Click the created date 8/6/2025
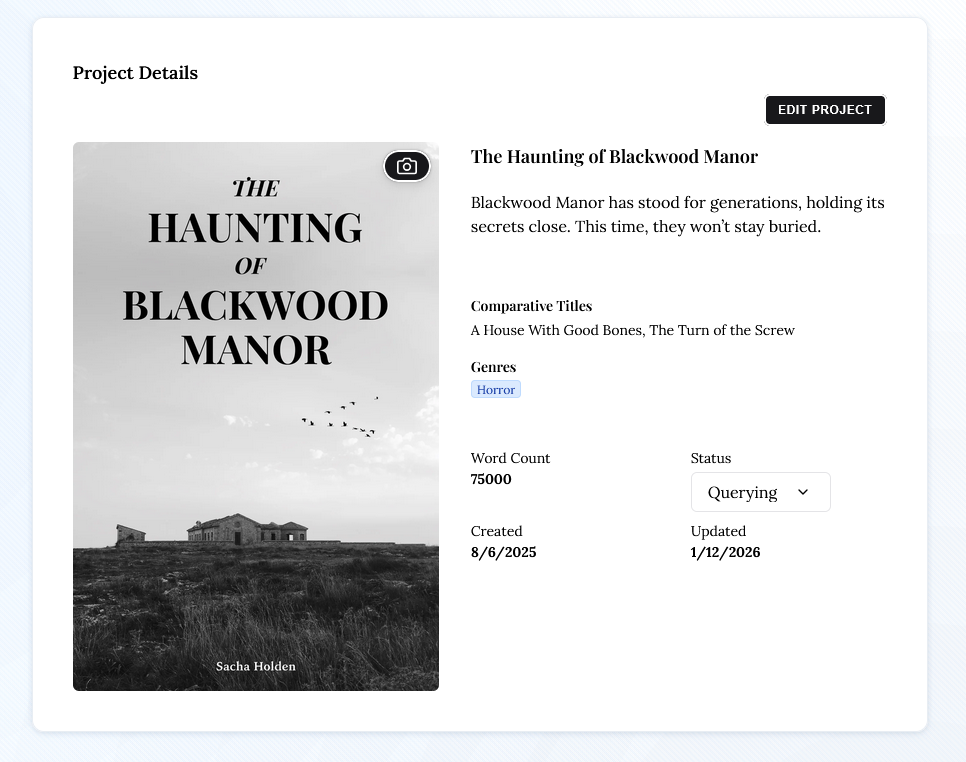The image size is (966, 762). click(x=503, y=552)
